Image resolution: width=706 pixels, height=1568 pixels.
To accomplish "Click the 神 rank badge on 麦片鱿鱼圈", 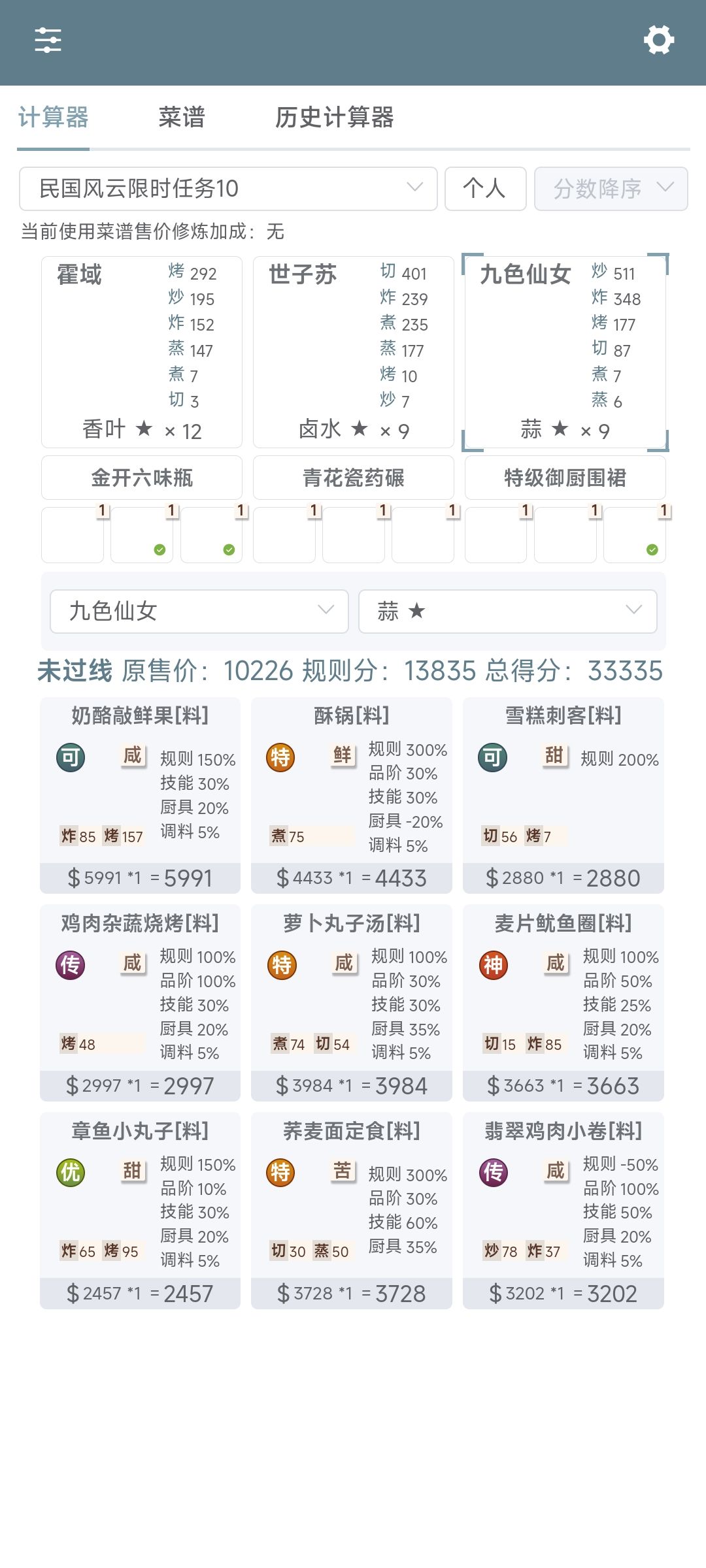I will [494, 965].
